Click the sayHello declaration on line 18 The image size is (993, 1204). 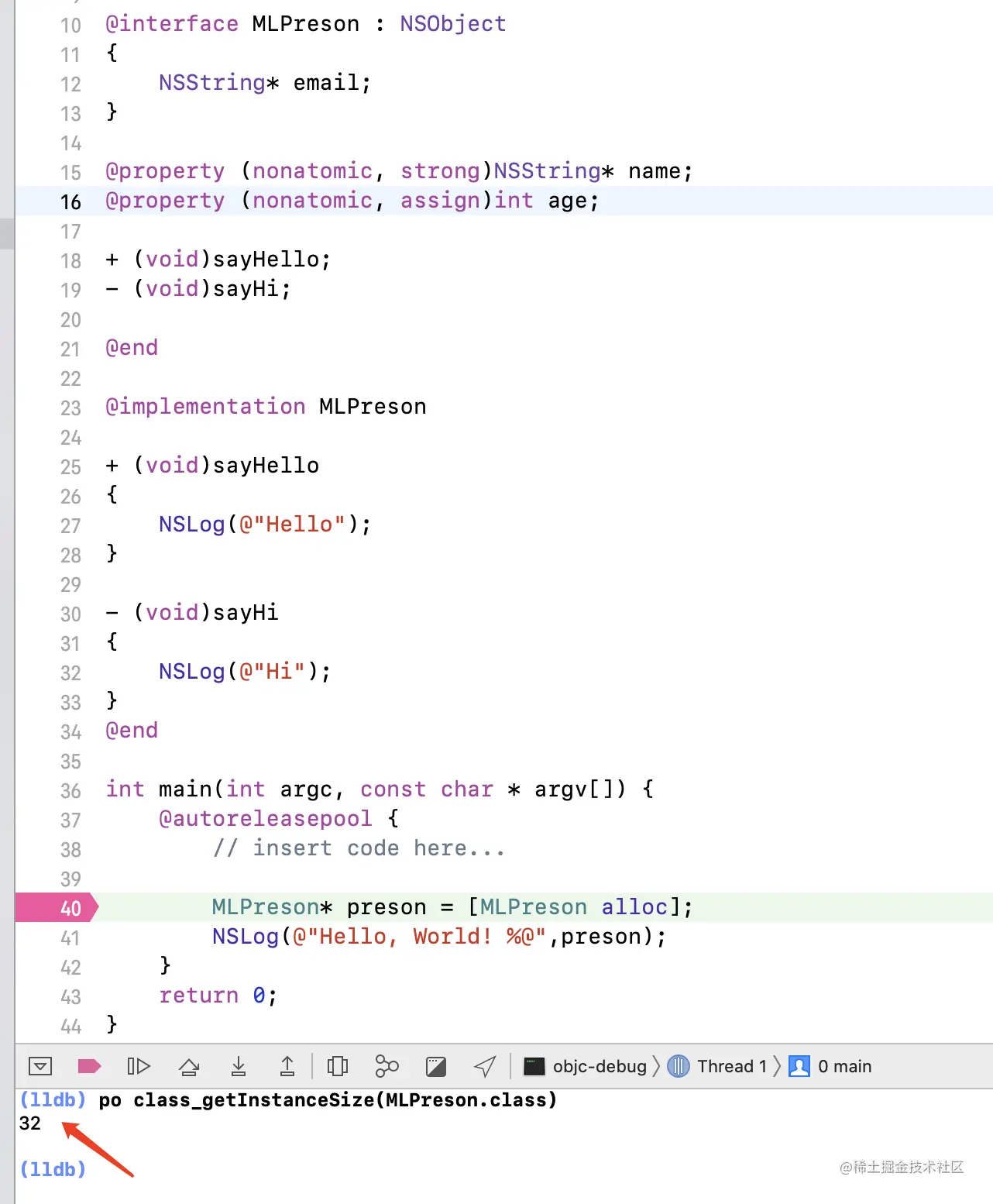tap(266, 259)
